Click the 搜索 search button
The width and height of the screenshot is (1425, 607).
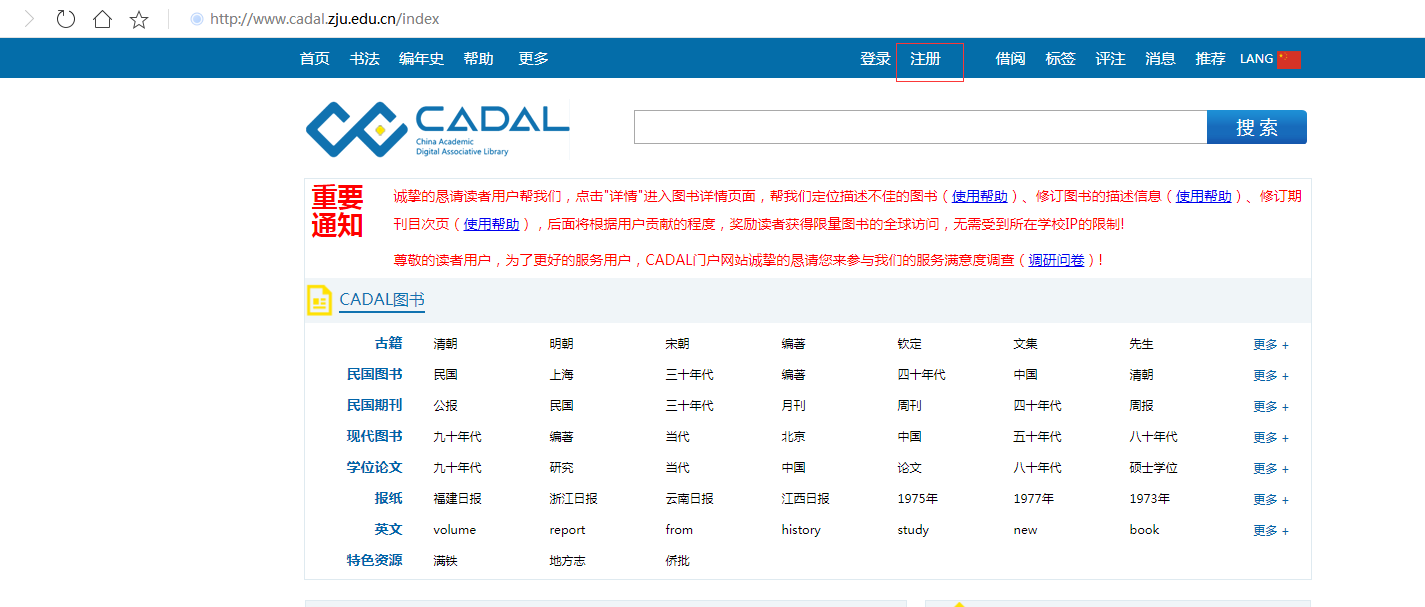(x=1256, y=127)
